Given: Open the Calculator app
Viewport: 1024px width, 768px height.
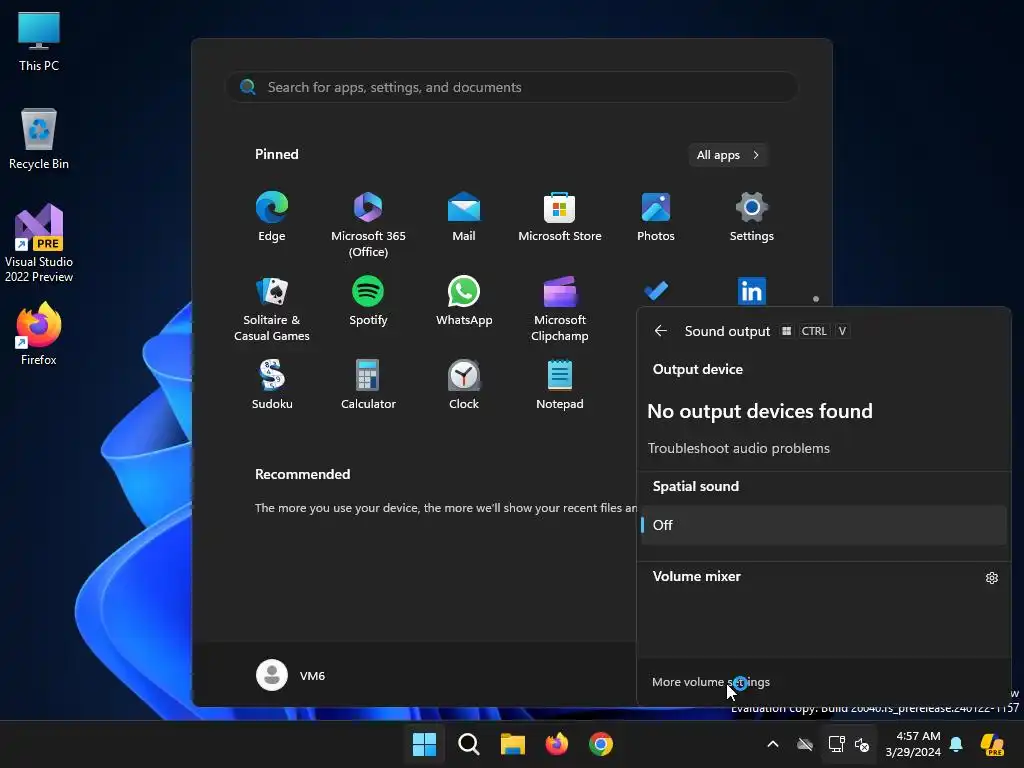Looking at the screenshot, I should point(368,385).
